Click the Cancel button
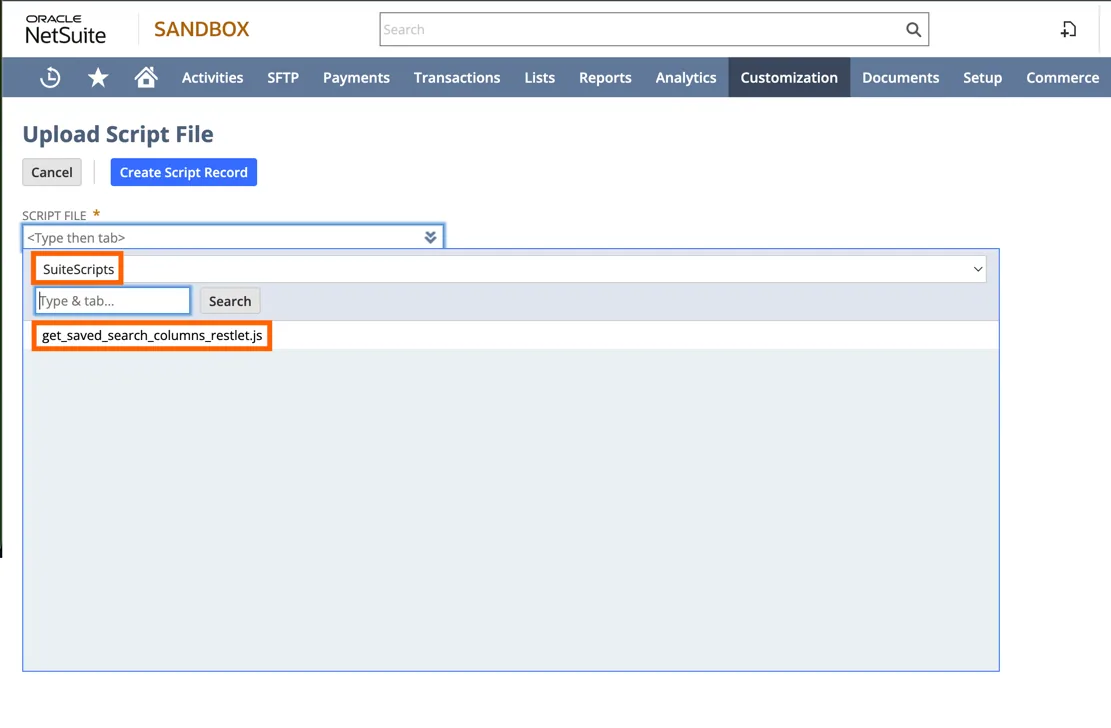Screen dimensions: 1111x728 [52, 172]
